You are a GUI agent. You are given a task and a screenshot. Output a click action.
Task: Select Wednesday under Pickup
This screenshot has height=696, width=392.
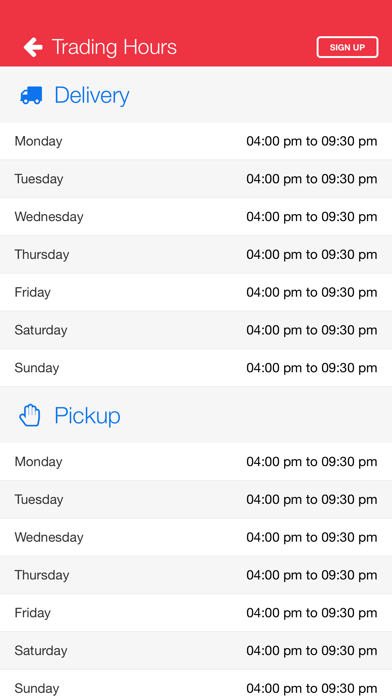tap(49, 537)
